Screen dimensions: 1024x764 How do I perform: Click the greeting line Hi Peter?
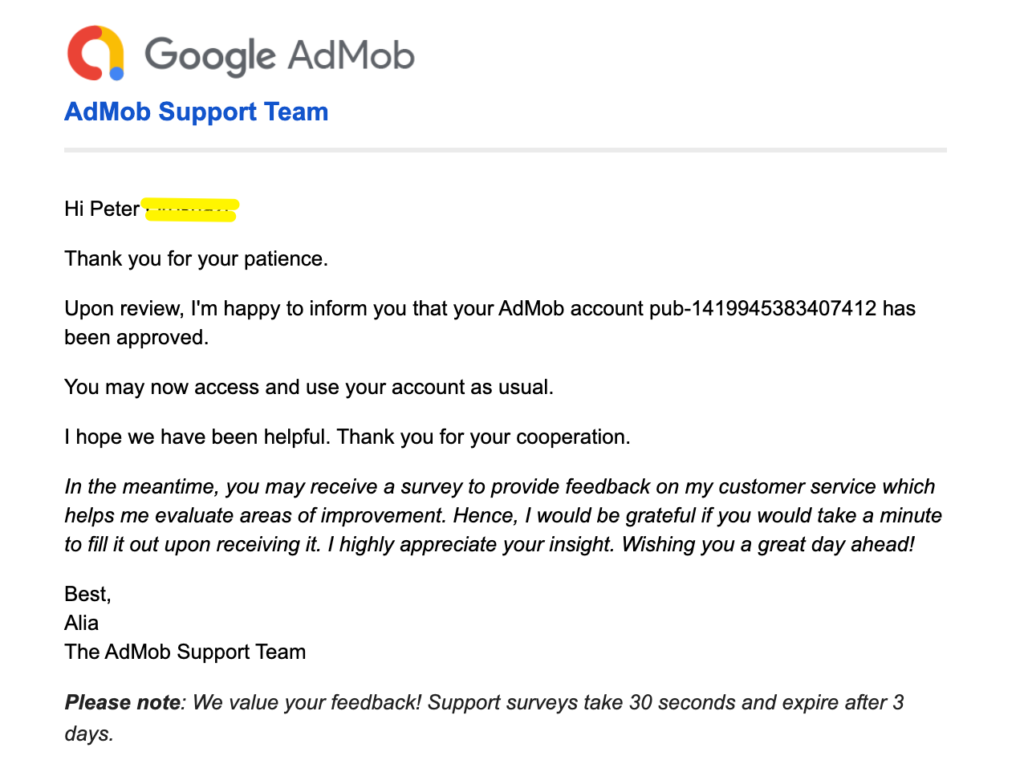tap(102, 209)
